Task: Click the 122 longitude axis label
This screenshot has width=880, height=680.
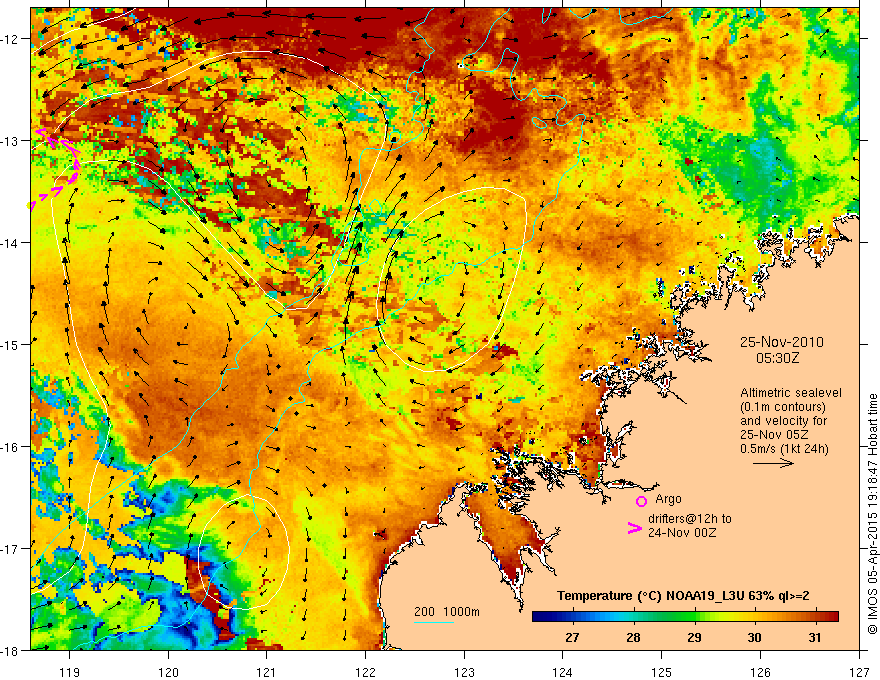Action: pos(365,672)
